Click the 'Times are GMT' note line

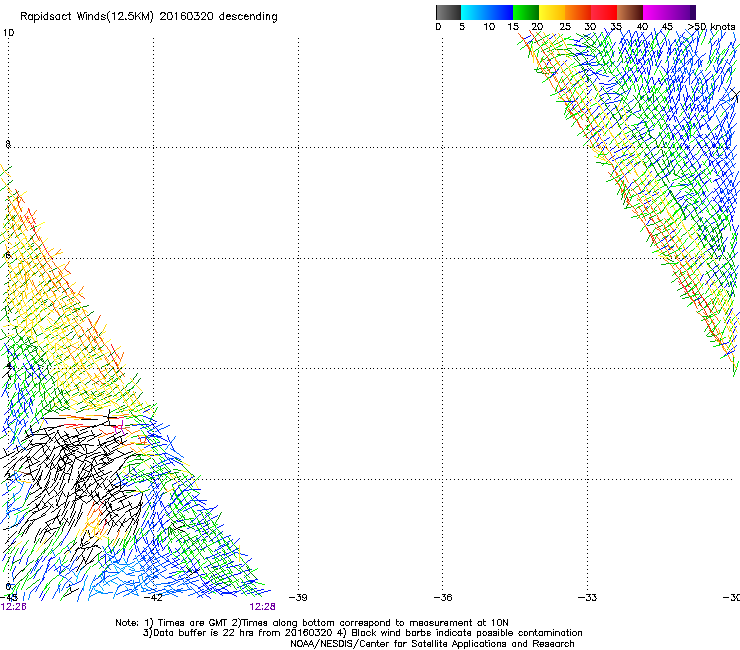click(x=312, y=623)
